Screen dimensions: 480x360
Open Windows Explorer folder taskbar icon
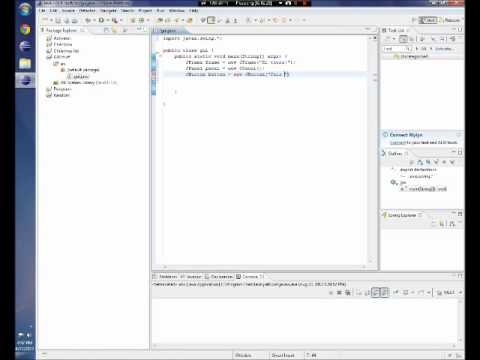(x=25, y=63)
